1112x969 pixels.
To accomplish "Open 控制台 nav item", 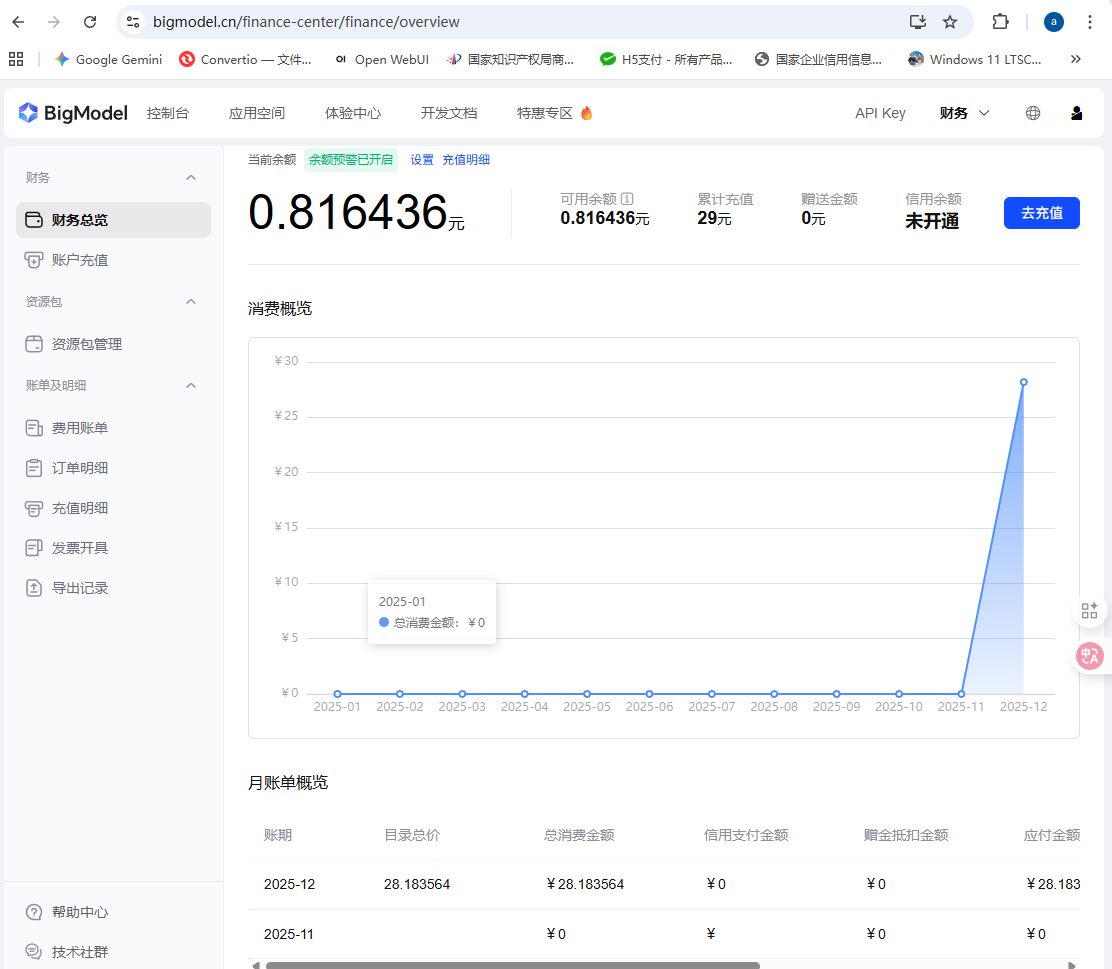I will (x=168, y=113).
